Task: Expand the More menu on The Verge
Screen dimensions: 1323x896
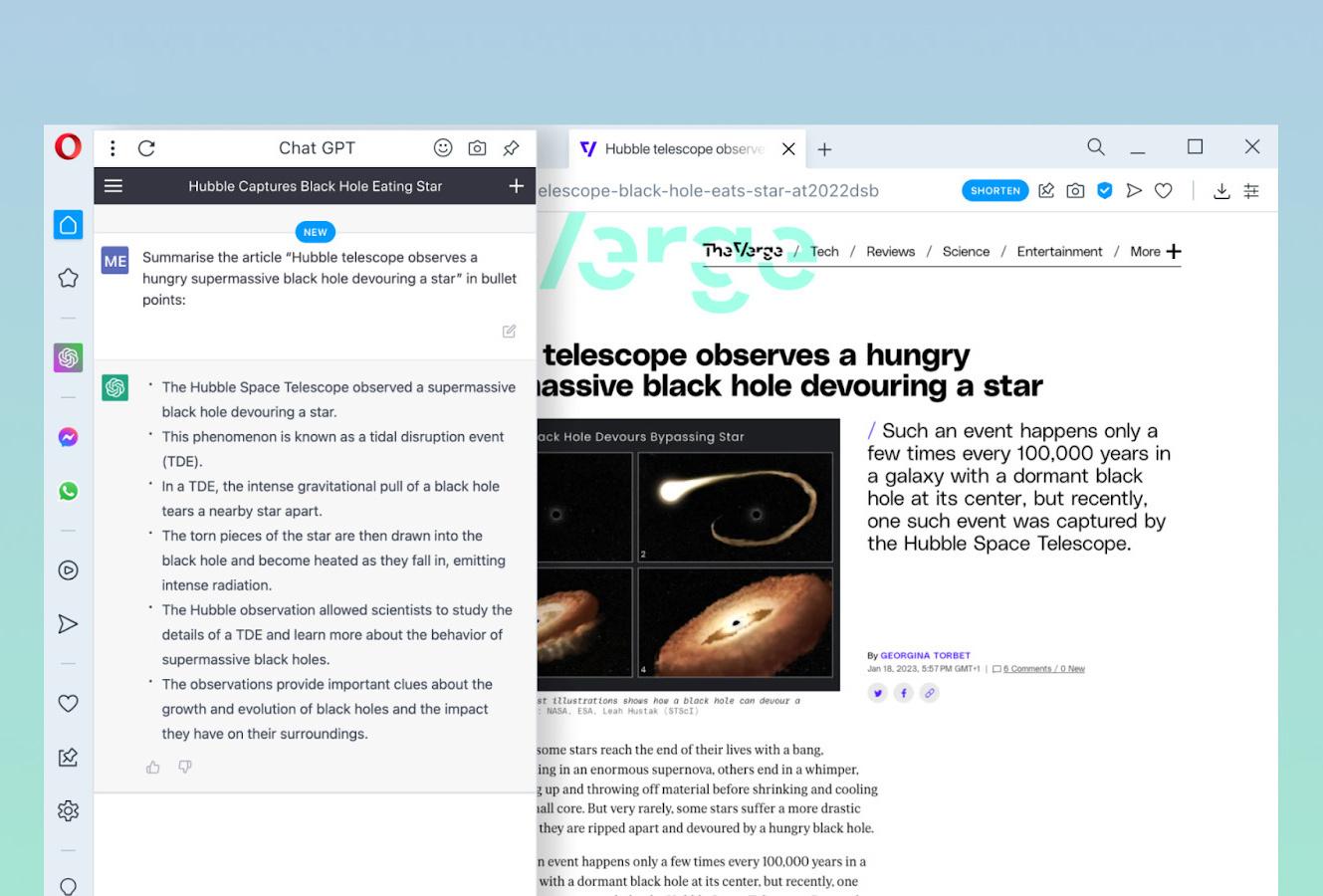Action: [1155, 252]
